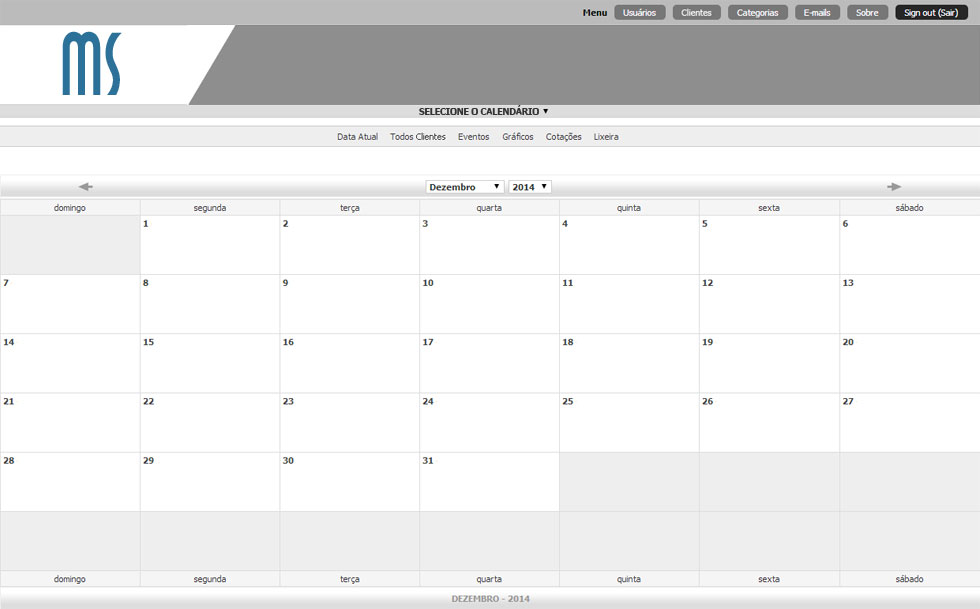
Task: Select day 31 in the calendar
Action: pos(489,482)
